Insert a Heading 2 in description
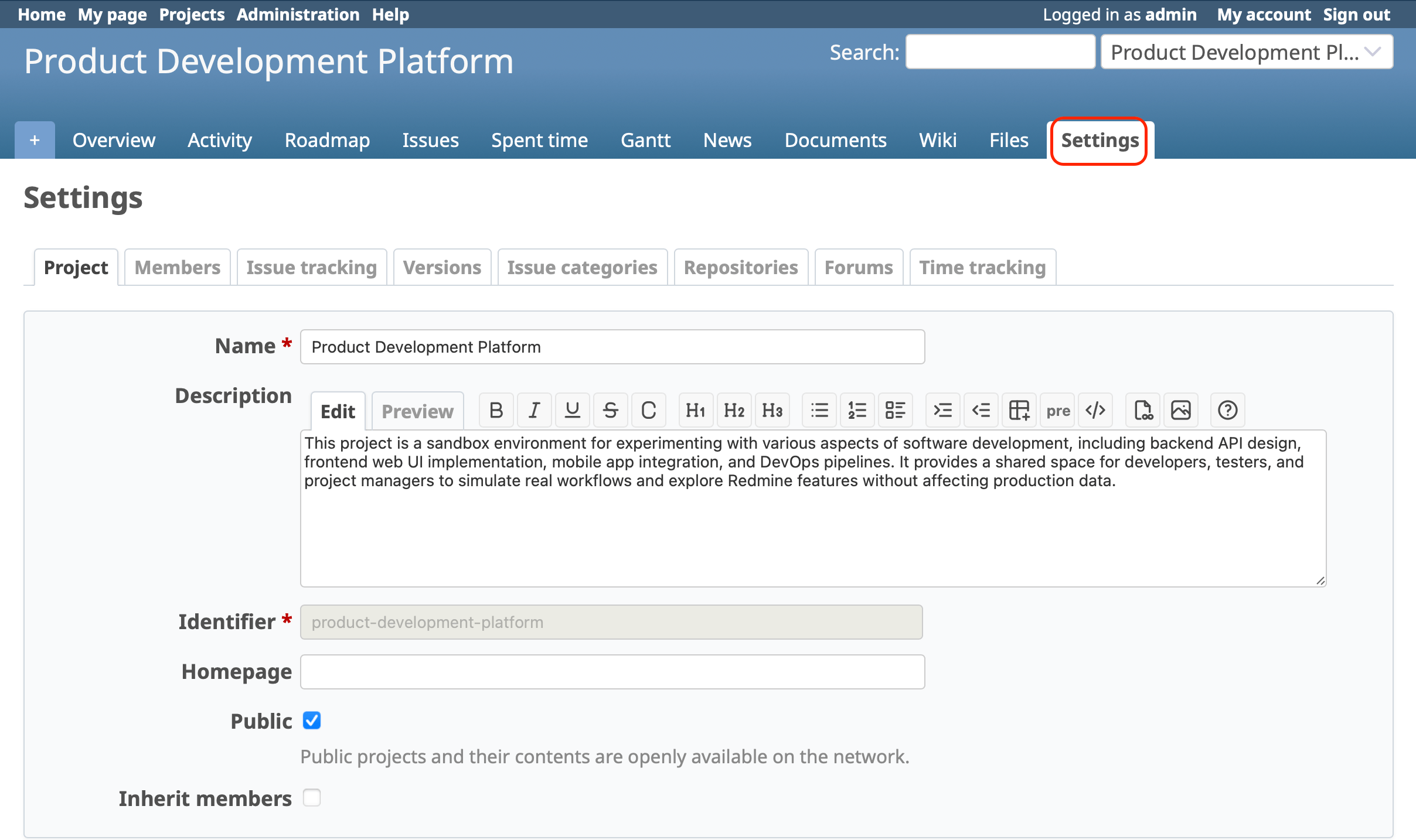1416x840 pixels. (x=734, y=411)
